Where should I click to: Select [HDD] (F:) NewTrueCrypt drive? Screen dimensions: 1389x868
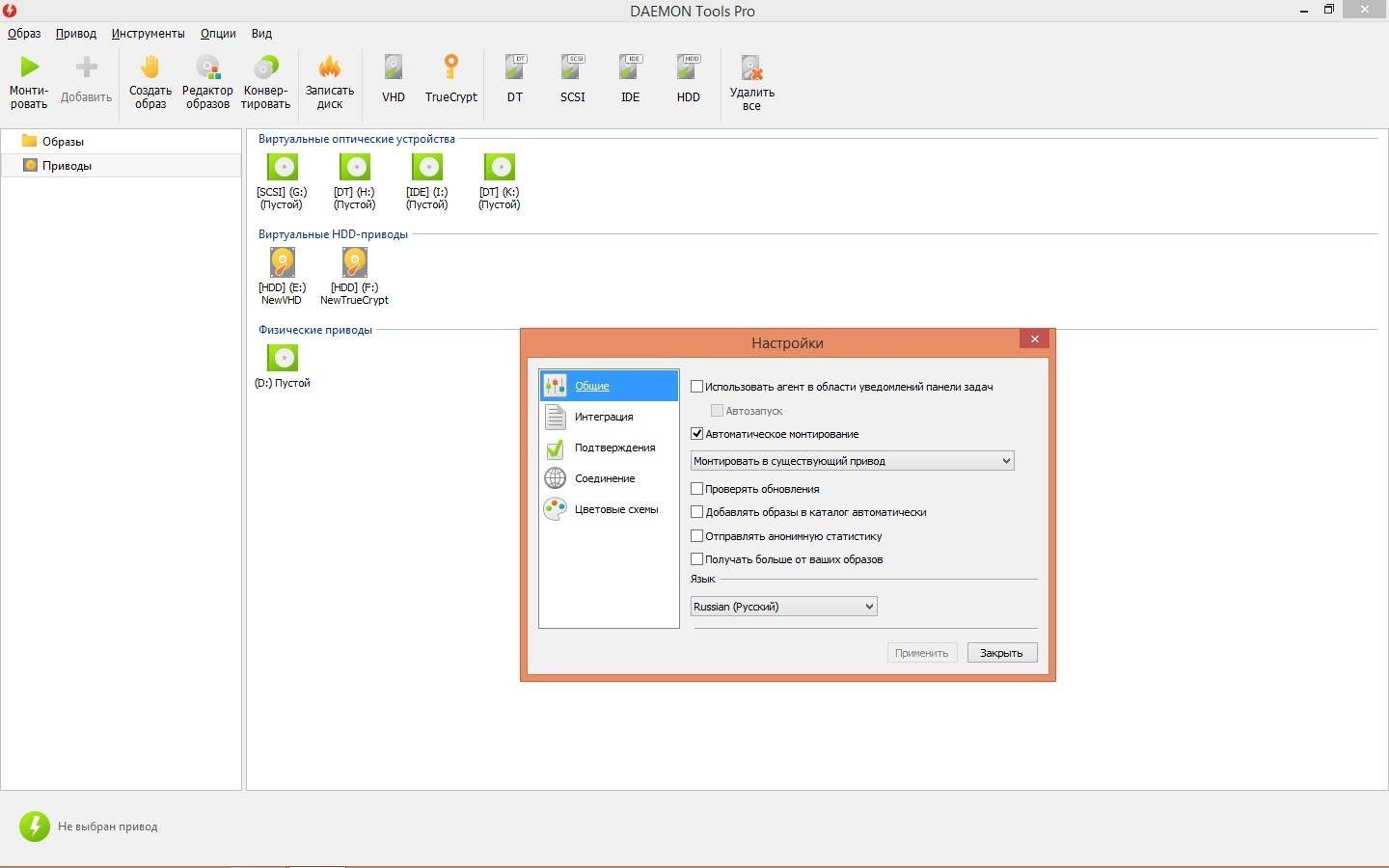click(x=354, y=276)
